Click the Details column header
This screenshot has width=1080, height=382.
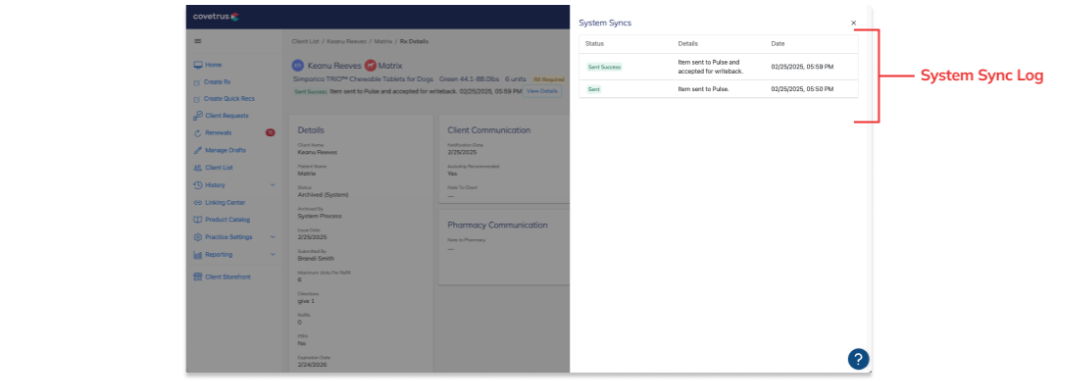[687, 43]
